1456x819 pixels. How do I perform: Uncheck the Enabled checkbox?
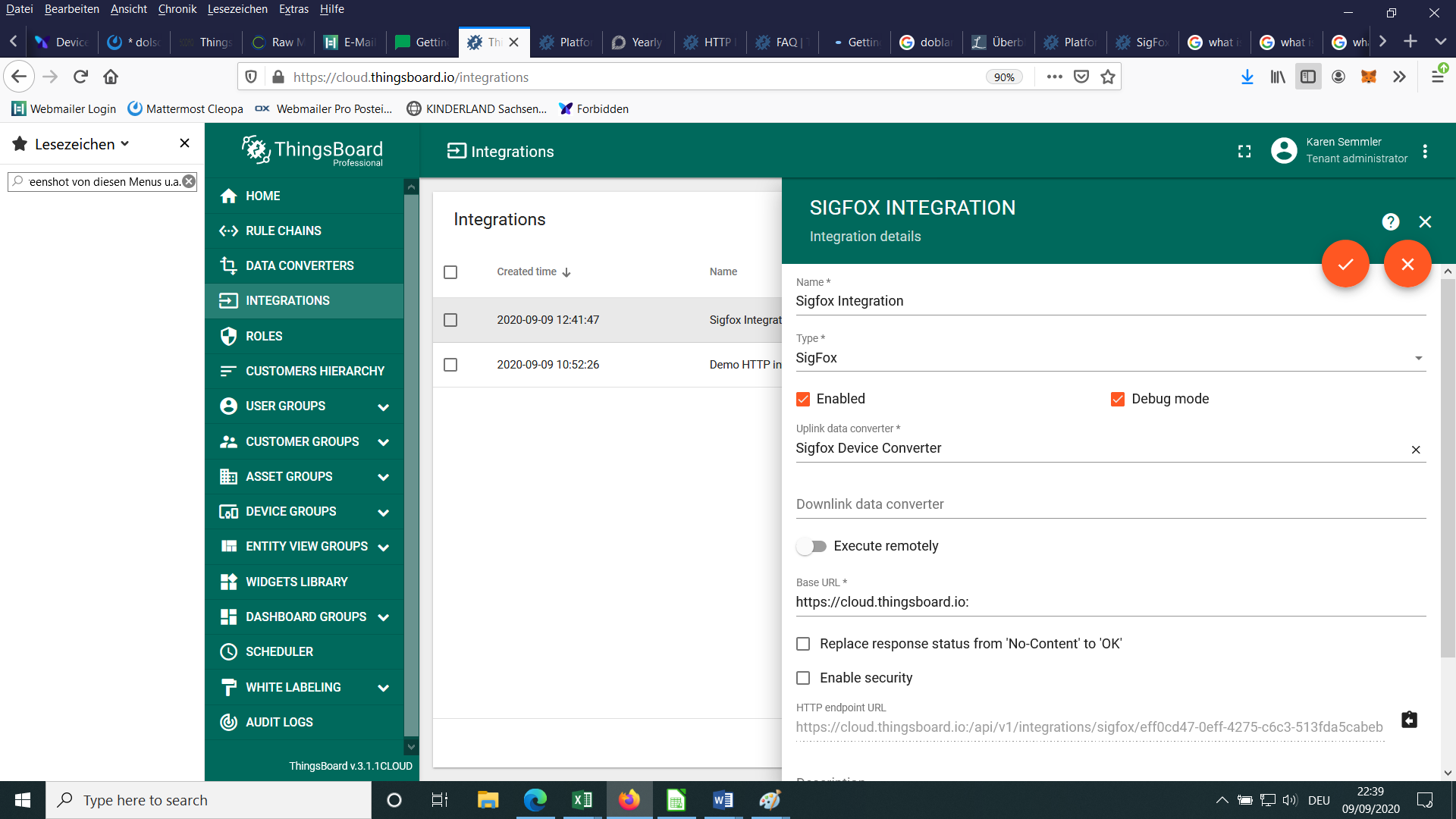(803, 399)
